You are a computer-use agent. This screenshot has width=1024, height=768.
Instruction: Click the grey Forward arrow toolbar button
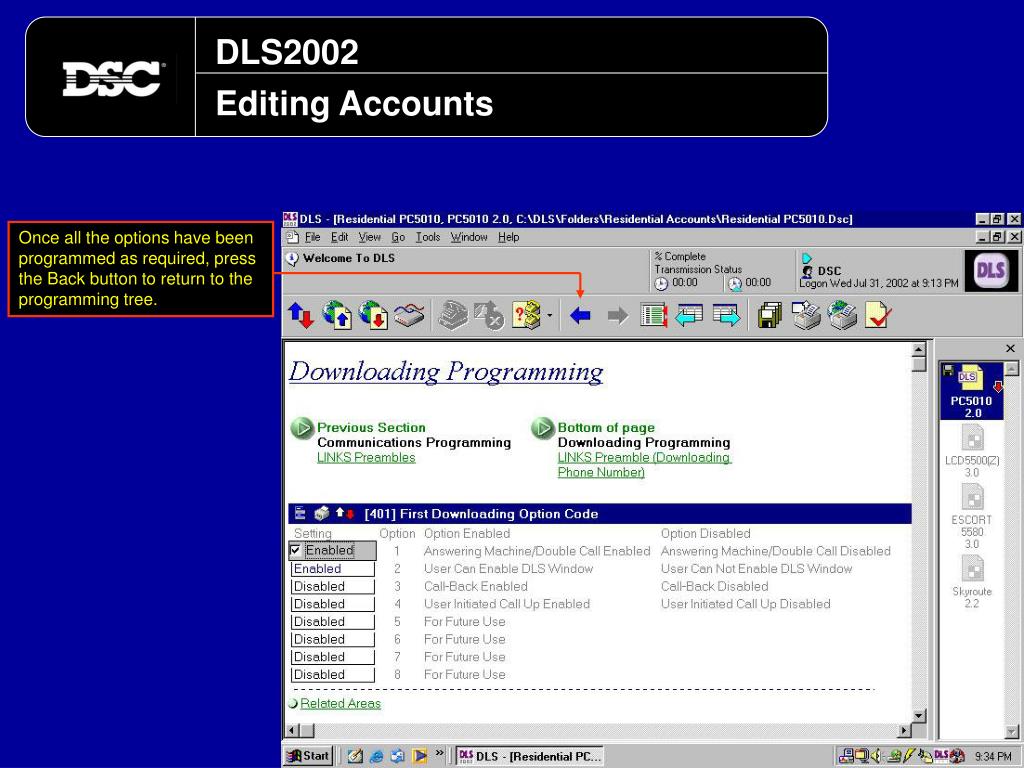[617, 316]
